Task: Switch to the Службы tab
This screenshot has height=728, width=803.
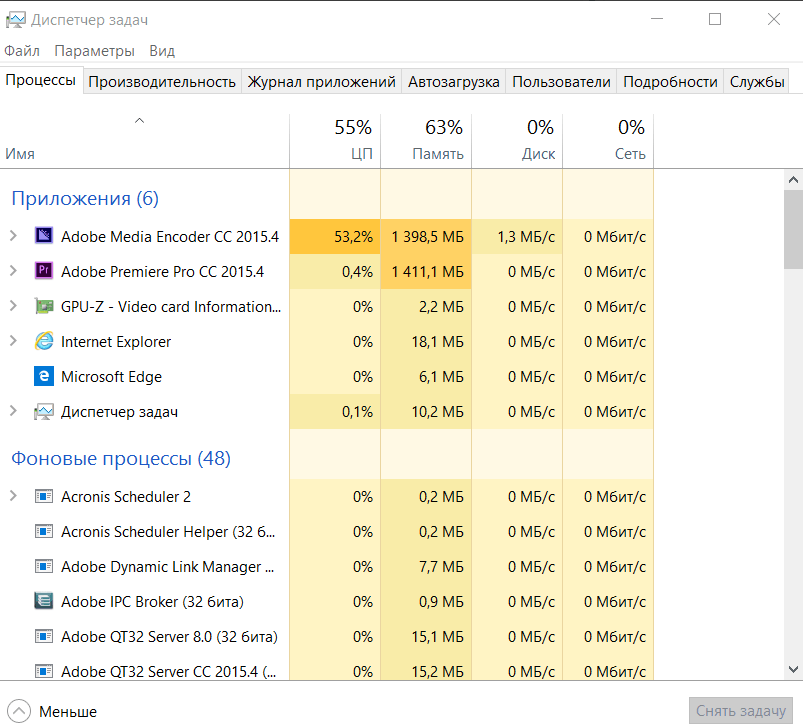Action: pyautogui.click(x=757, y=82)
